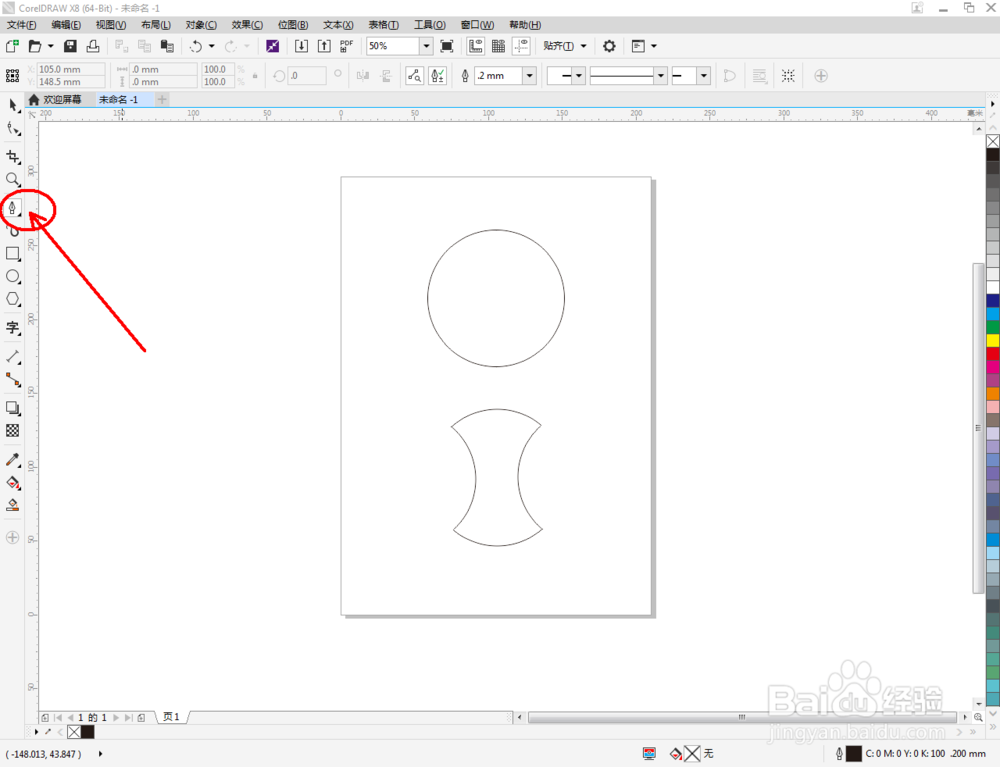Switch to 欢迎屏幕 tab
The height and width of the screenshot is (767, 1000).
pyautogui.click(x=55, y=99)
